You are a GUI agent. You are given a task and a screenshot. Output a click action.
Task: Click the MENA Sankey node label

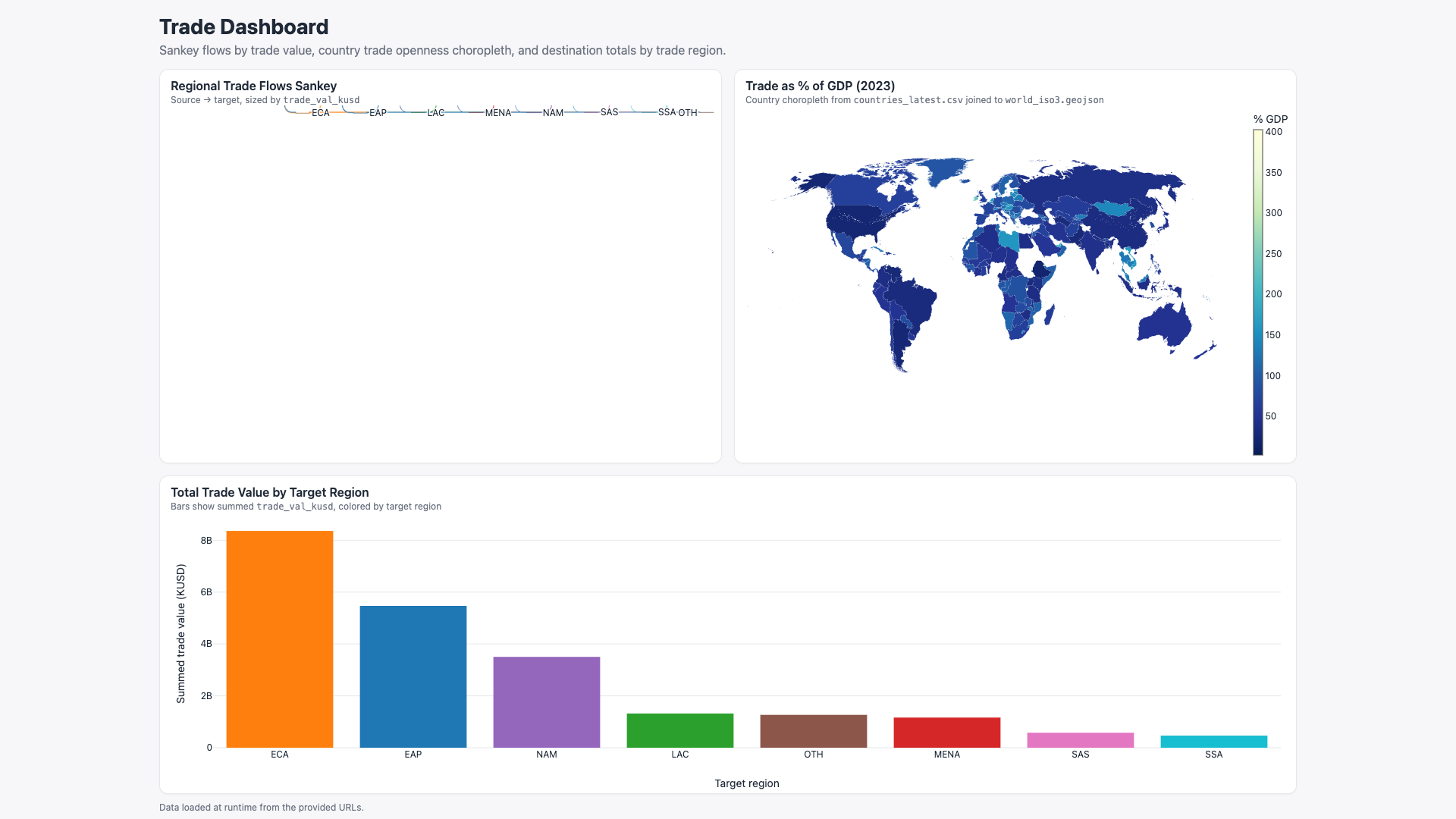pyautogui.click(x=497, y=113)
